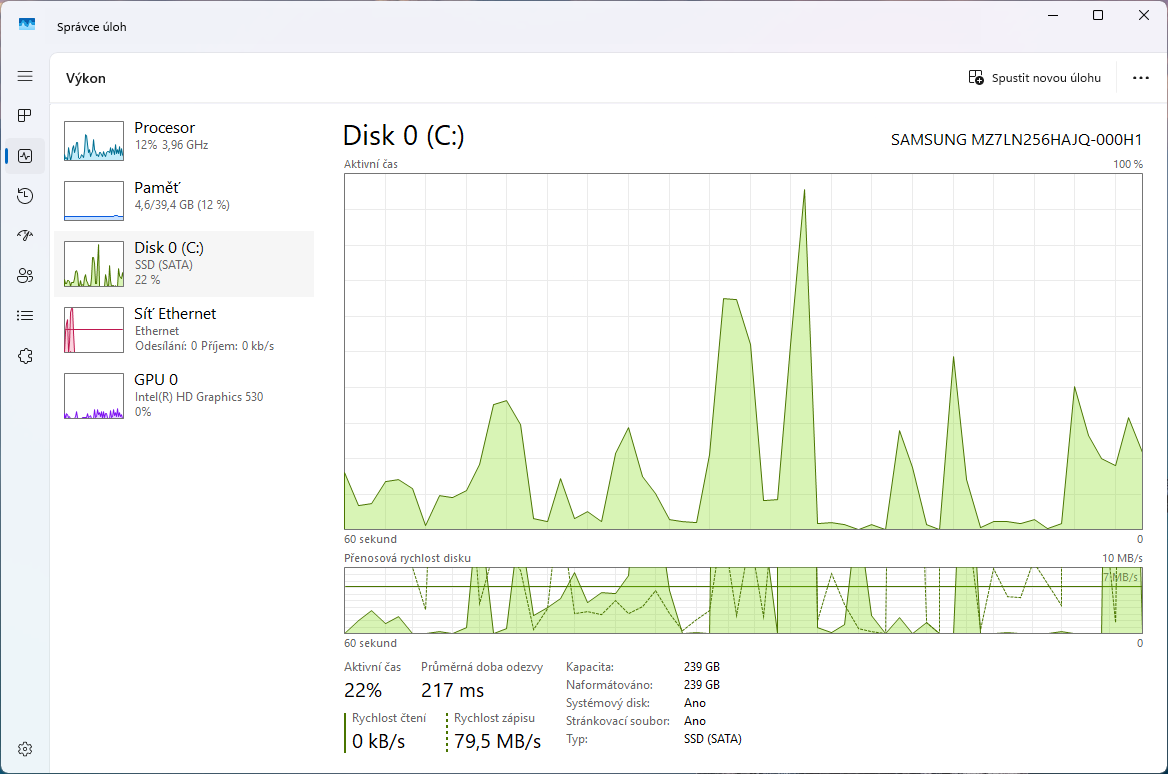Select the Performance (Výkon) sidebar icon
This screenshot has width=1168, height=774.
pos(25,156)
